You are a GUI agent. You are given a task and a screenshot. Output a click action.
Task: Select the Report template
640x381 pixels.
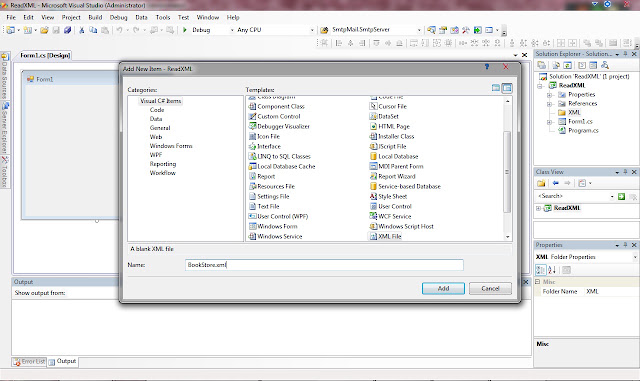click(262, 176)
